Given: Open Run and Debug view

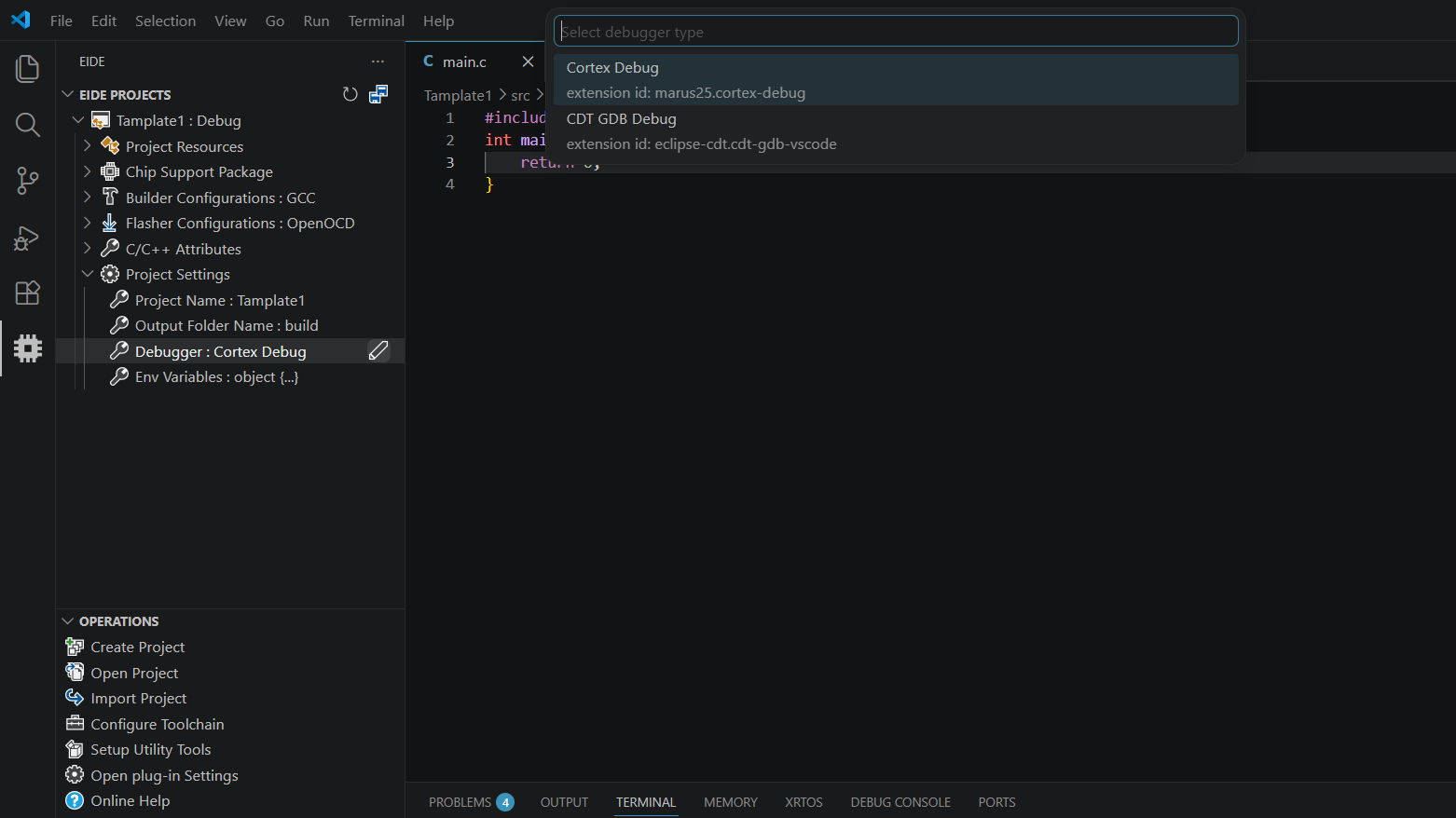Looking at the screenshot, I should (28, 238).
